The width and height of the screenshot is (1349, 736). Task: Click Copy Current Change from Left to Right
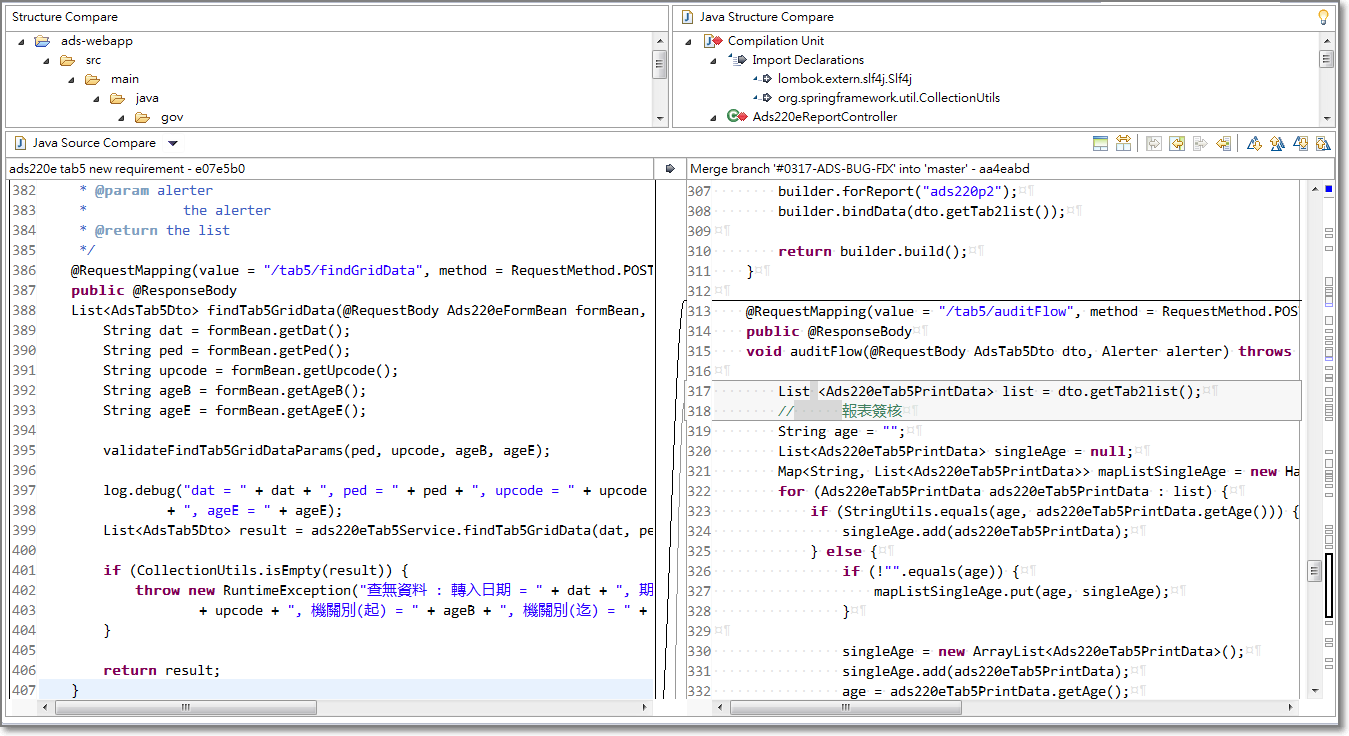tap(1200, 143)
